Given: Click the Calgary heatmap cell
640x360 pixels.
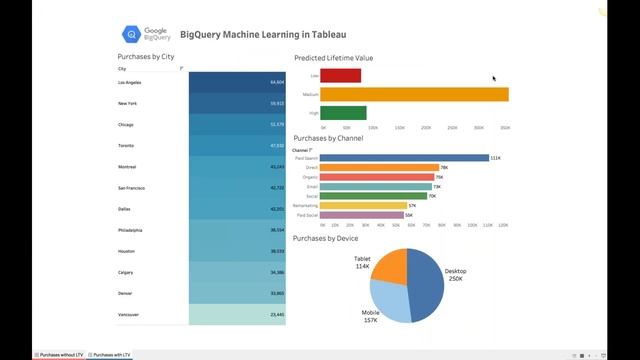Looking at the screenshot, I should point(237,272).
